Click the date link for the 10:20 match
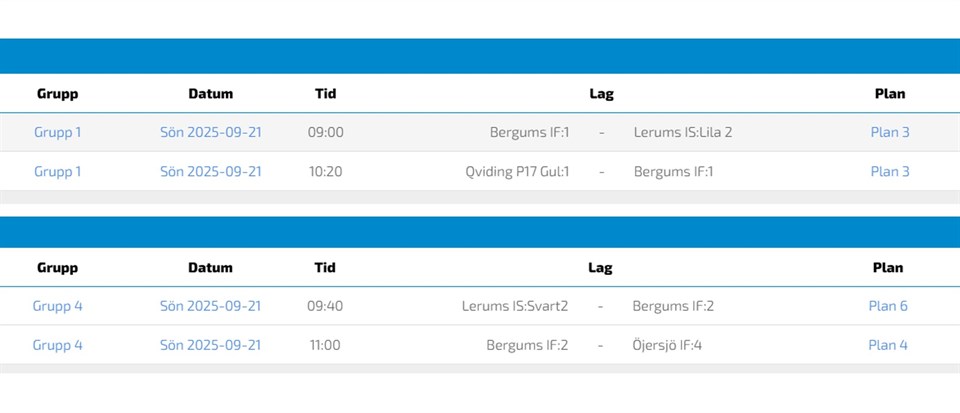This screenshot has width=960, height=413. click(211, 171)
